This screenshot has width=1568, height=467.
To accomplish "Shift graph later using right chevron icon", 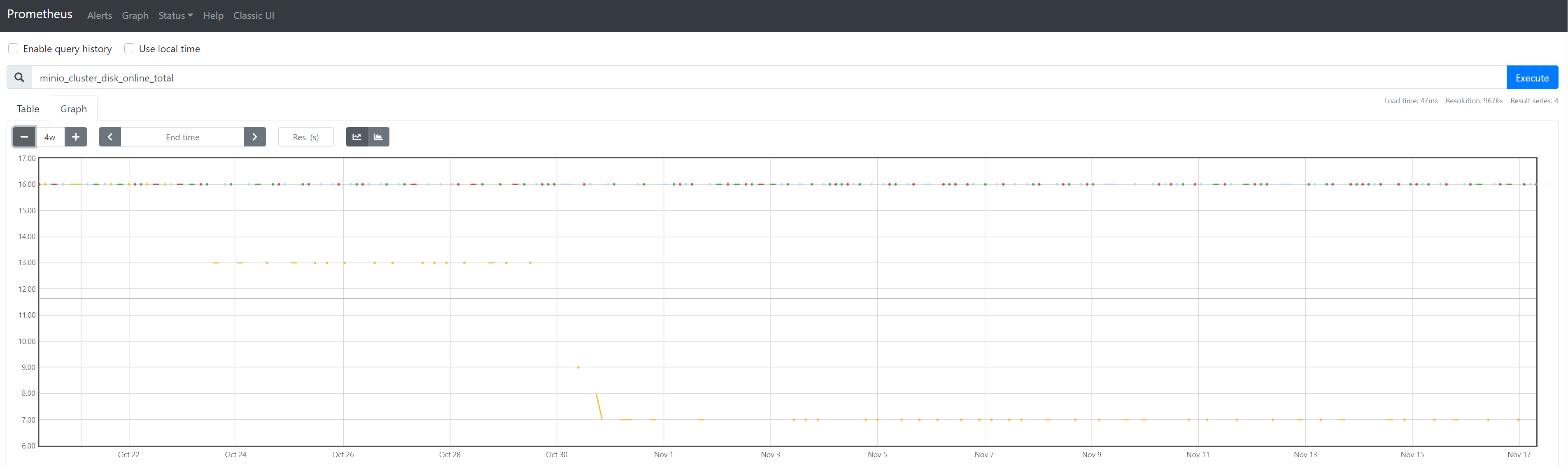I will (255, 137).
